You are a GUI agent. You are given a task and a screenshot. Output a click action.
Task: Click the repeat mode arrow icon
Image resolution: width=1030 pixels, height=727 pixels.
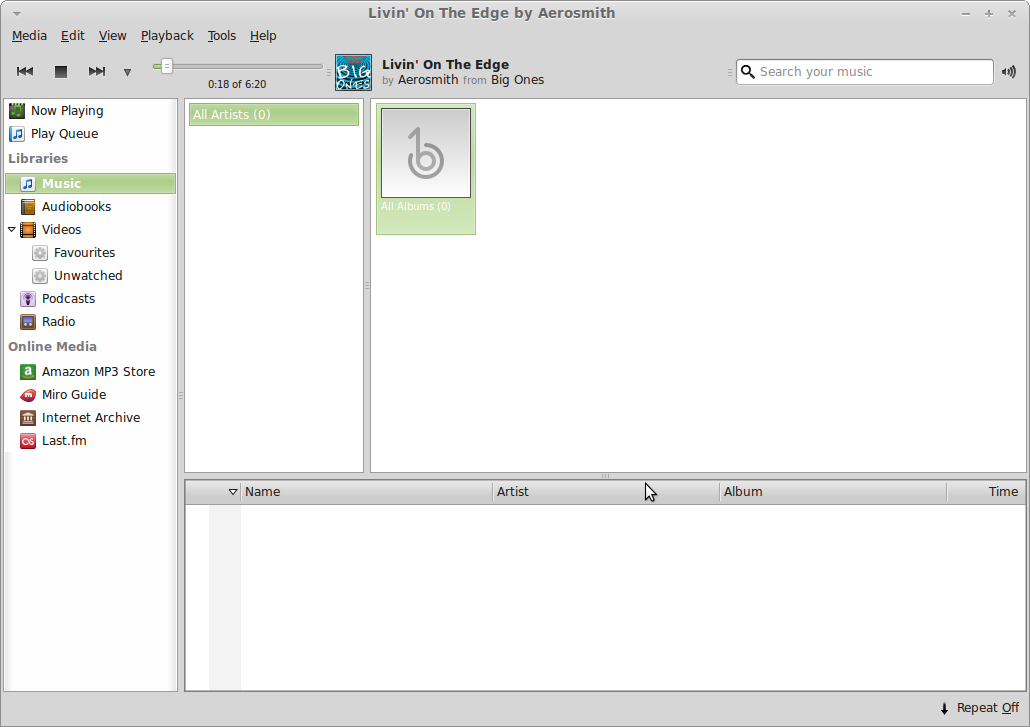coord(945,709)
